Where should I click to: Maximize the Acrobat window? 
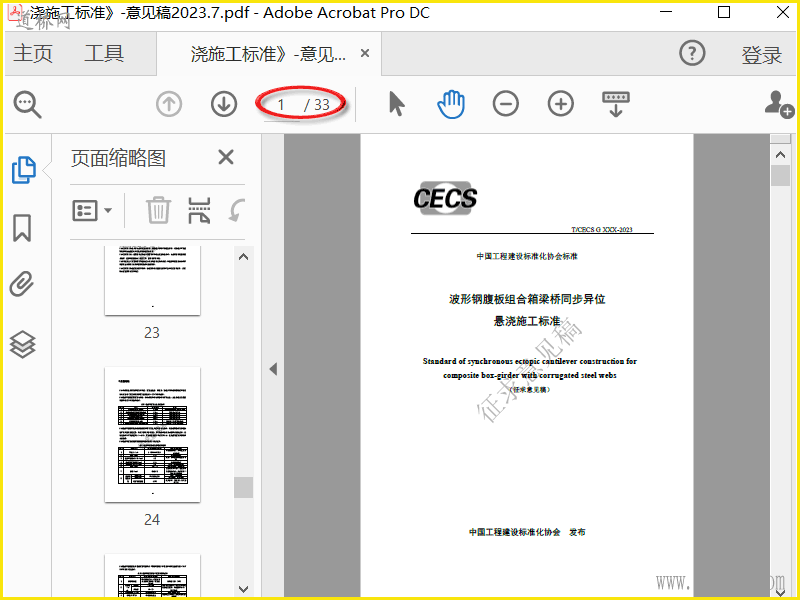pos(724,12)
